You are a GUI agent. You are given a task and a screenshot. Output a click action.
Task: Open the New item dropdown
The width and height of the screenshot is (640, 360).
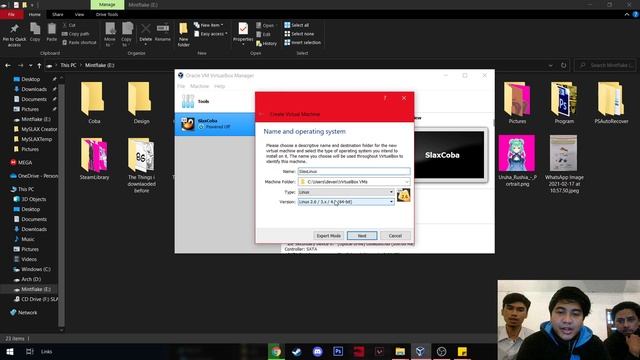pos(209,25)
